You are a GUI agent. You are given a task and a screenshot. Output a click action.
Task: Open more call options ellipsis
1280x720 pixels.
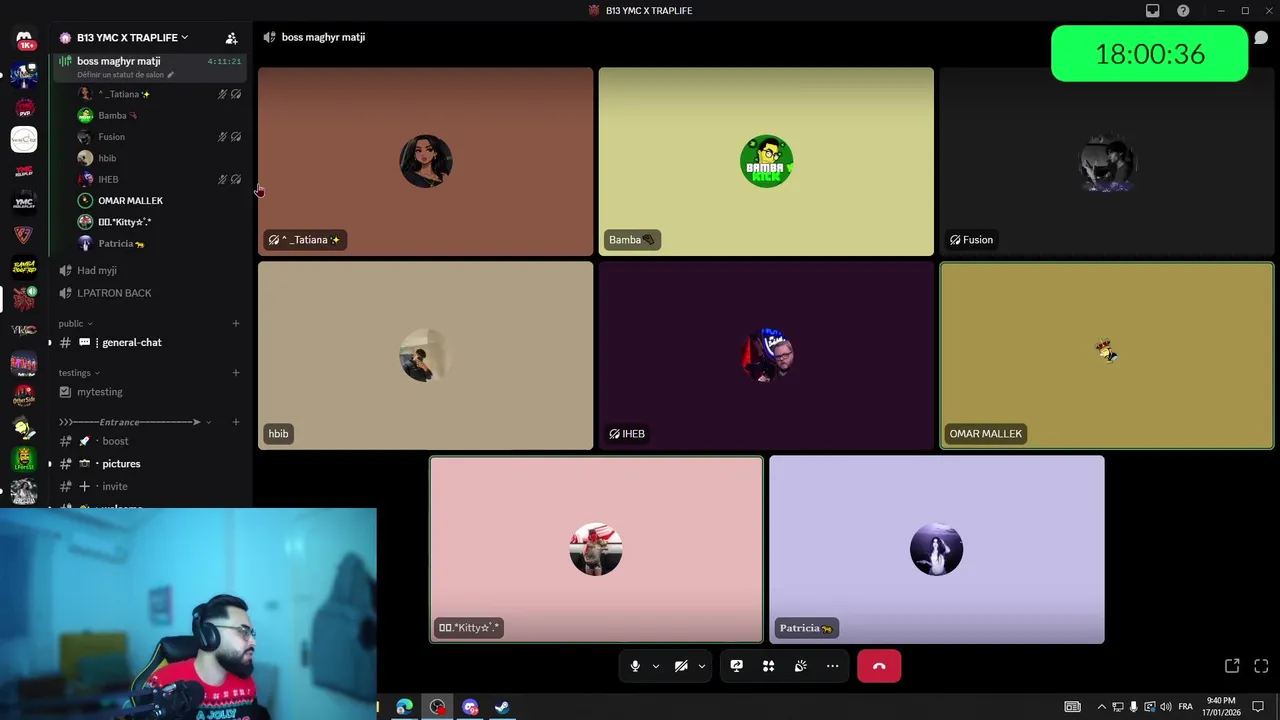click(832, 666)
